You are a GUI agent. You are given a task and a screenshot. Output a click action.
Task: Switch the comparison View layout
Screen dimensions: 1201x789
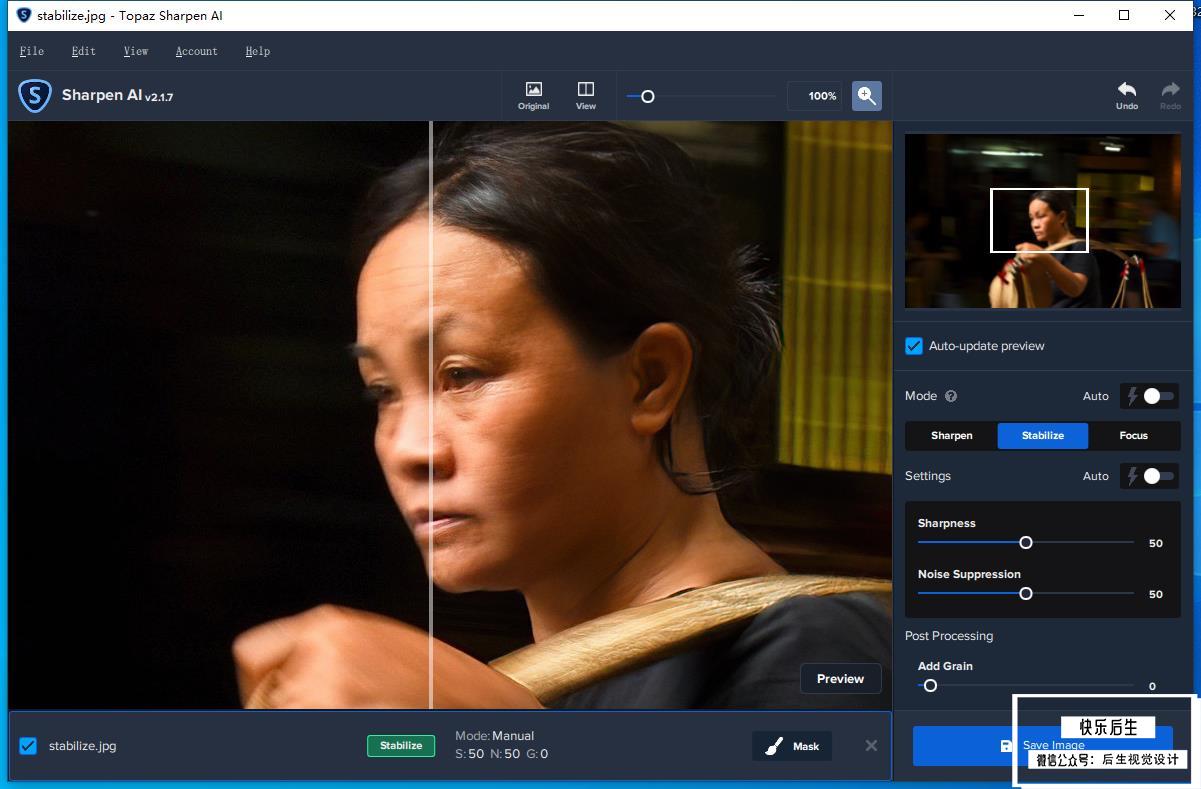[x=586, y=96]
